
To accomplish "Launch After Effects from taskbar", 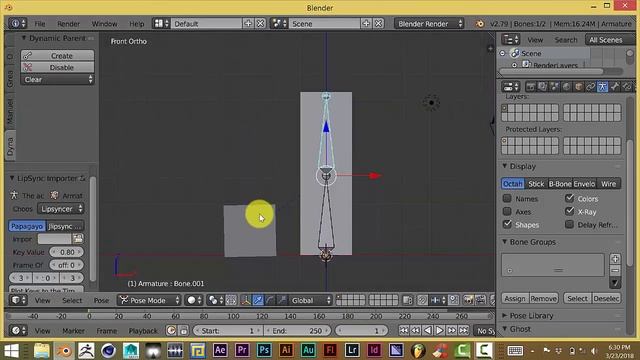I will point(220,350).
